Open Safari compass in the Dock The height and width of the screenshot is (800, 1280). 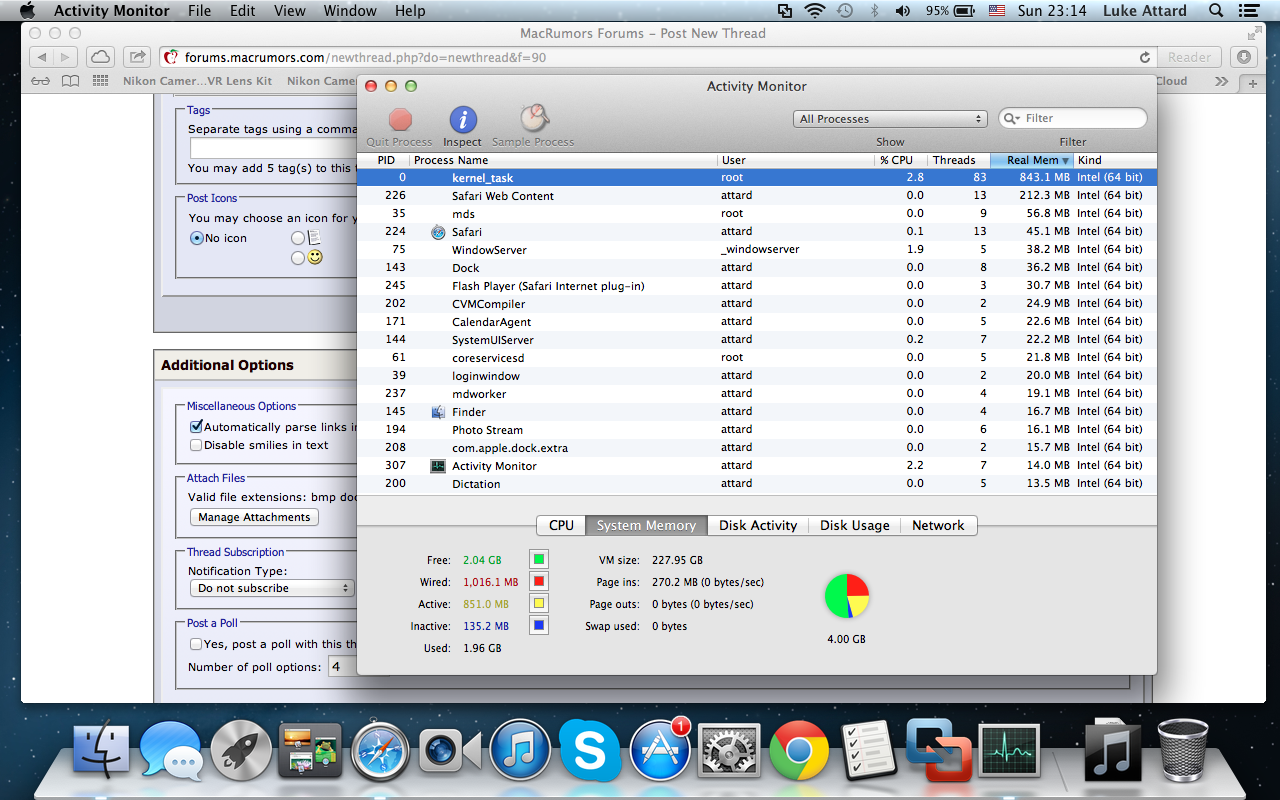click(380, 751)
